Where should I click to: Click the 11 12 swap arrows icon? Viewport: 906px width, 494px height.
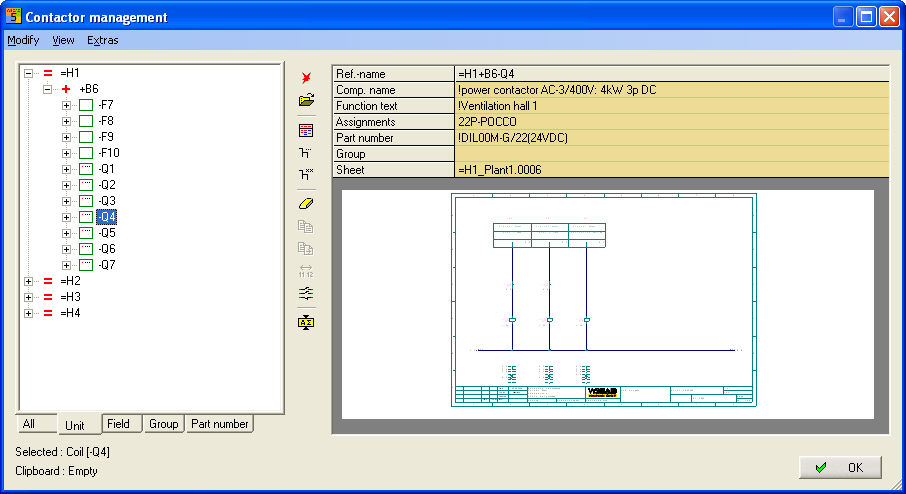click(306, 270)
